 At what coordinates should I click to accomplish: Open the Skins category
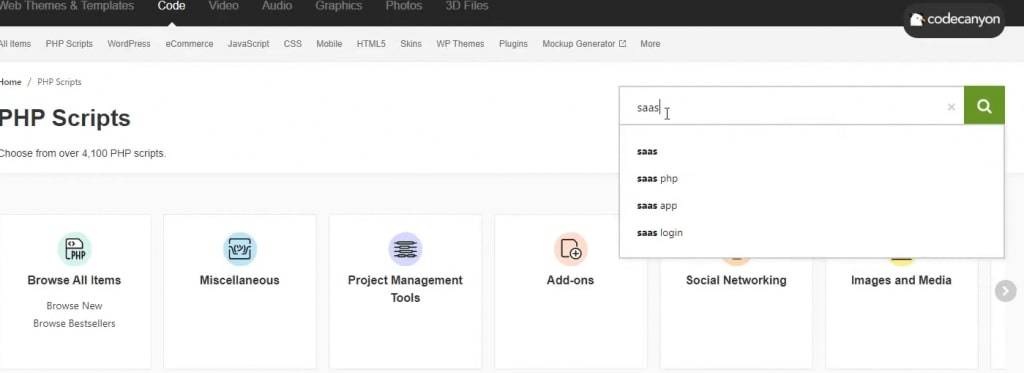pos(411,44)
